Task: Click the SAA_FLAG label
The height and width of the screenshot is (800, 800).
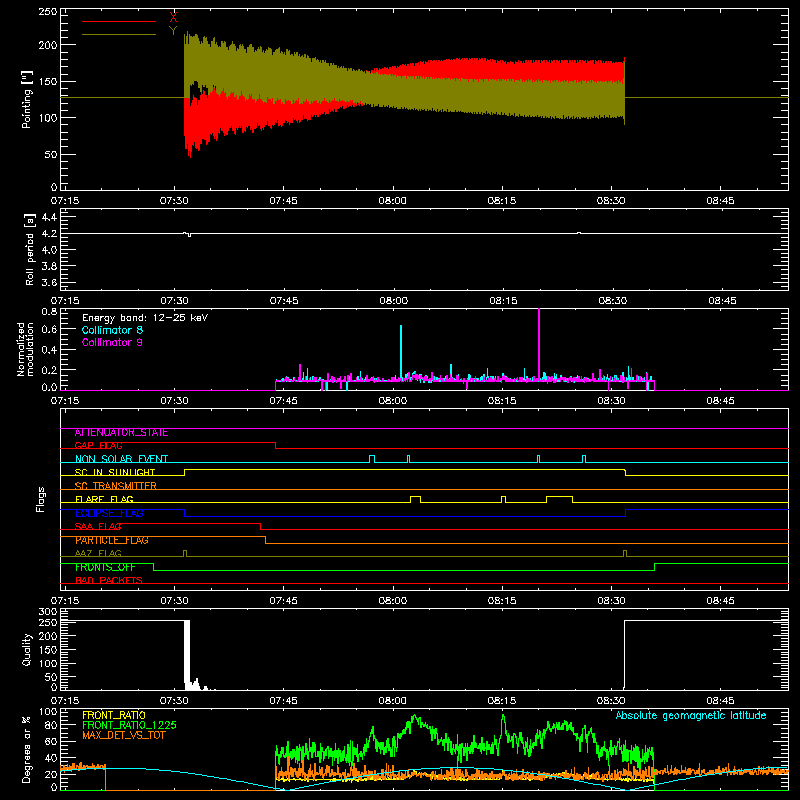Action: click(x=98, y=526)
